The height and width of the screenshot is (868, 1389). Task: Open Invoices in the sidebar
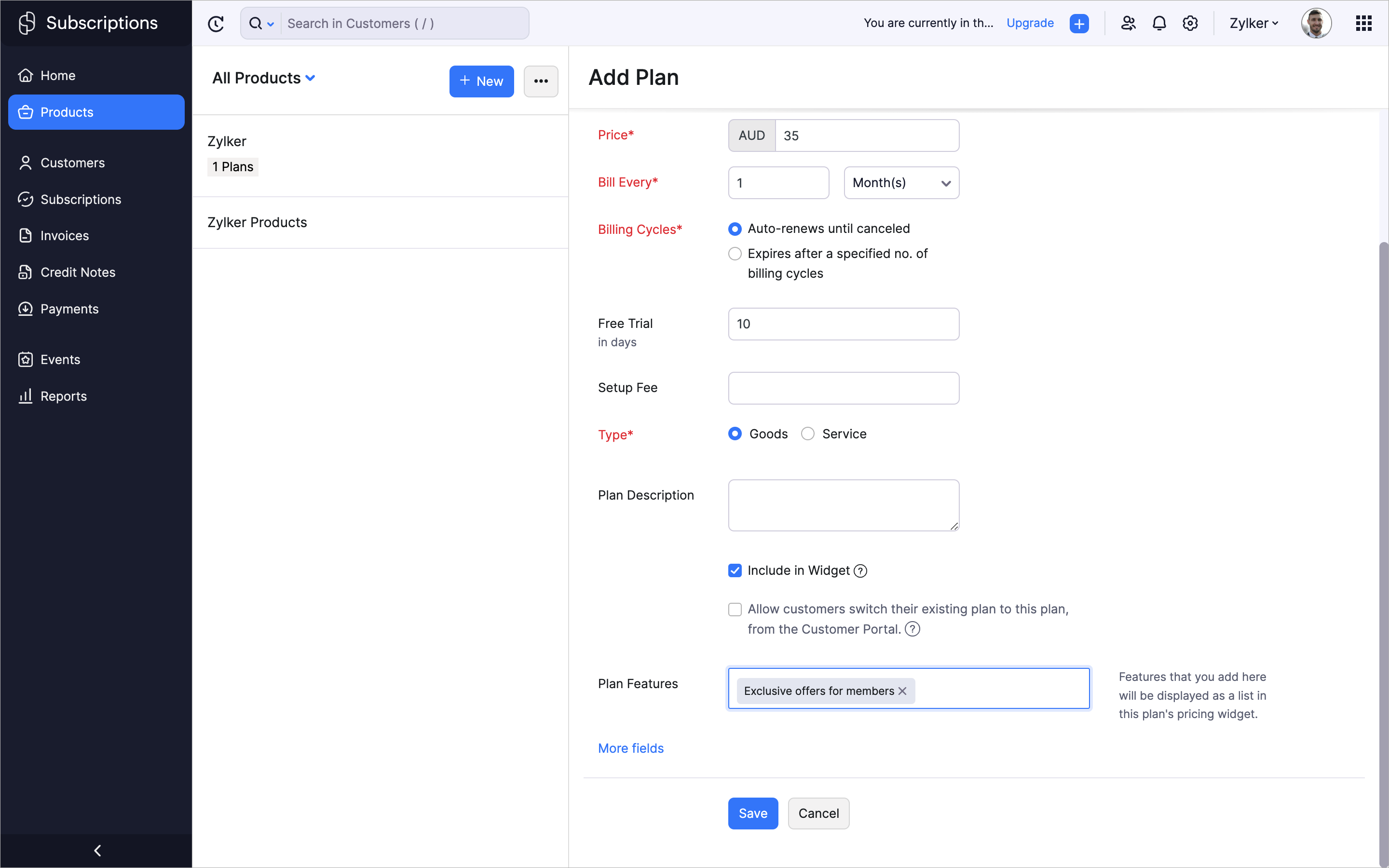[x=96, y=235]
